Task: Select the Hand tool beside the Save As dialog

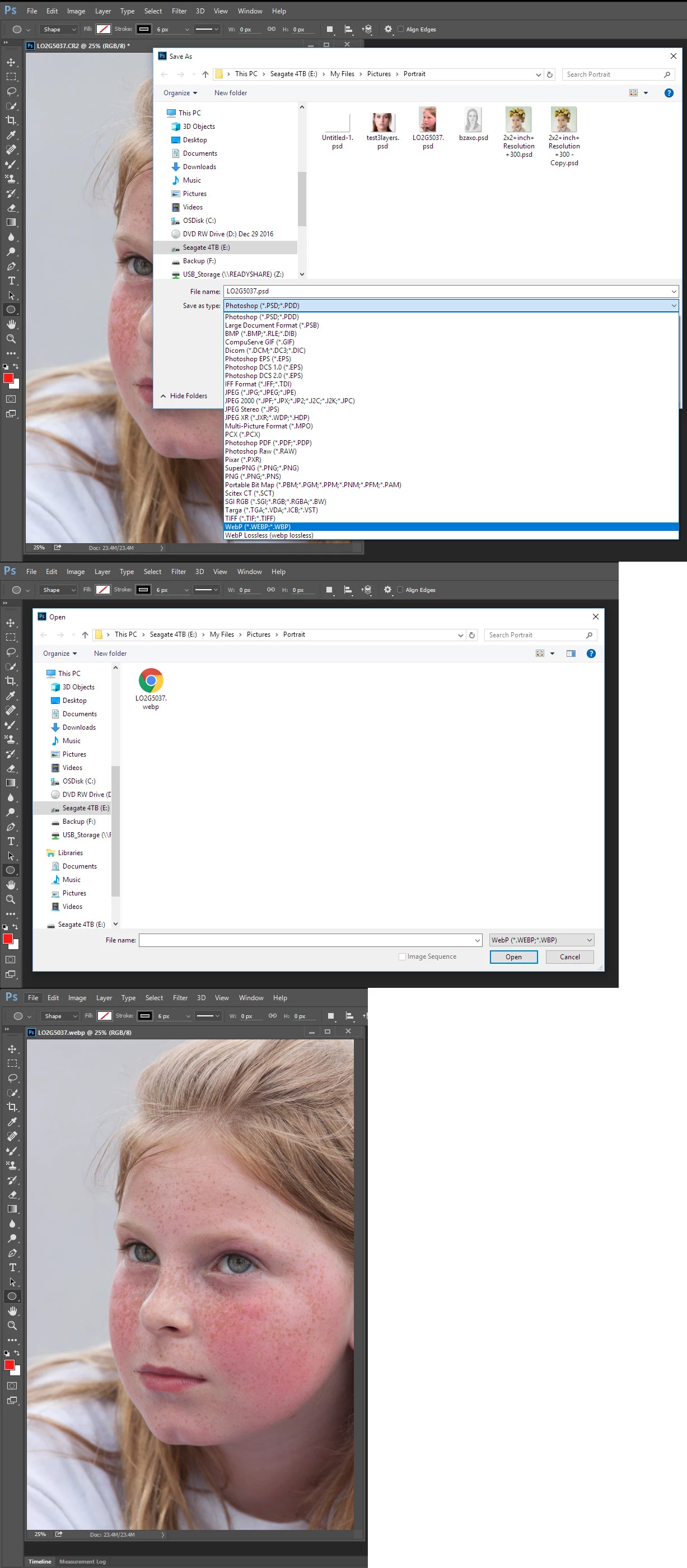Action: pyautogui.click(x=11, y=324)
